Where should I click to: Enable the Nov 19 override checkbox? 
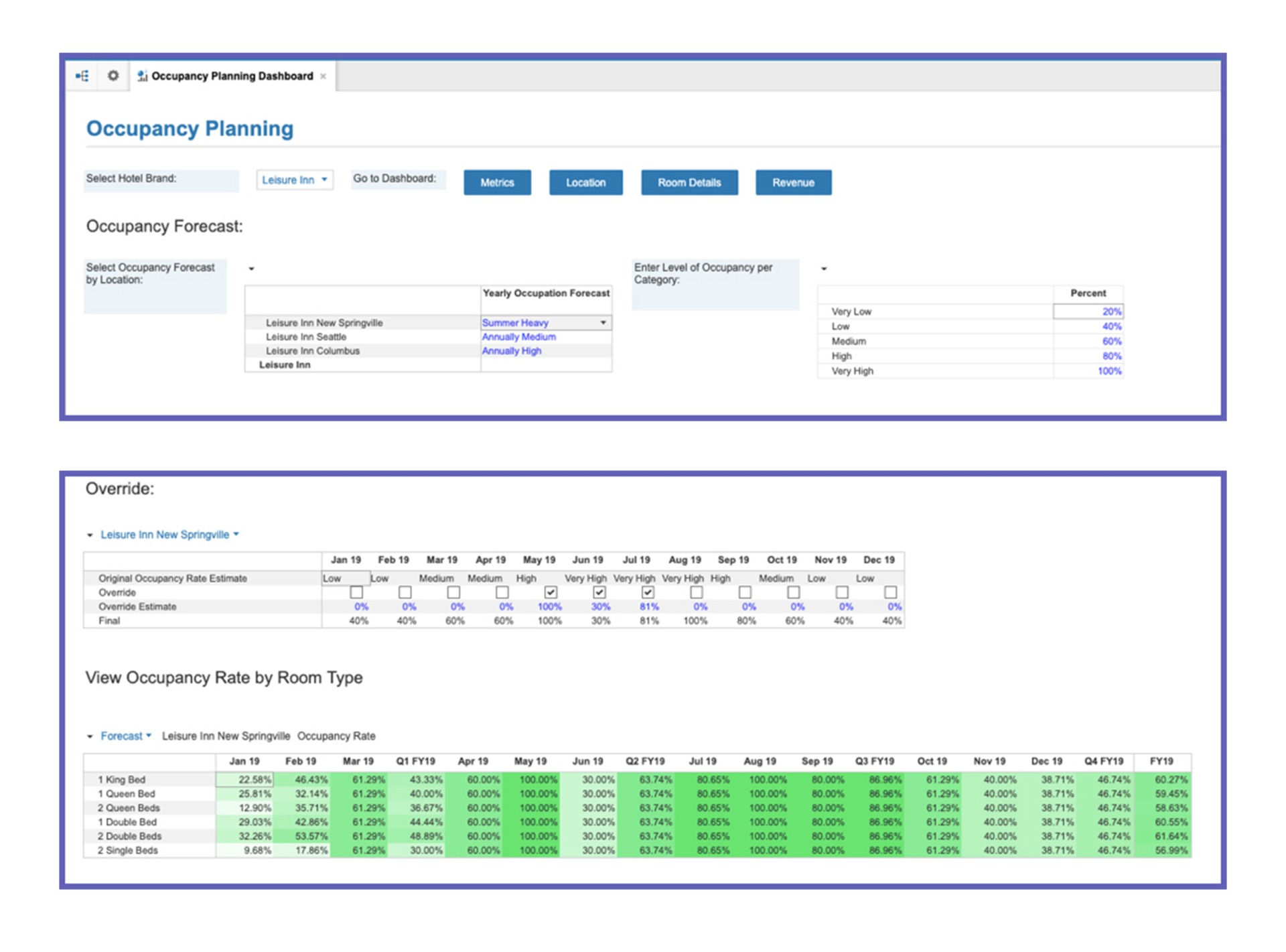tap(842, 592)
